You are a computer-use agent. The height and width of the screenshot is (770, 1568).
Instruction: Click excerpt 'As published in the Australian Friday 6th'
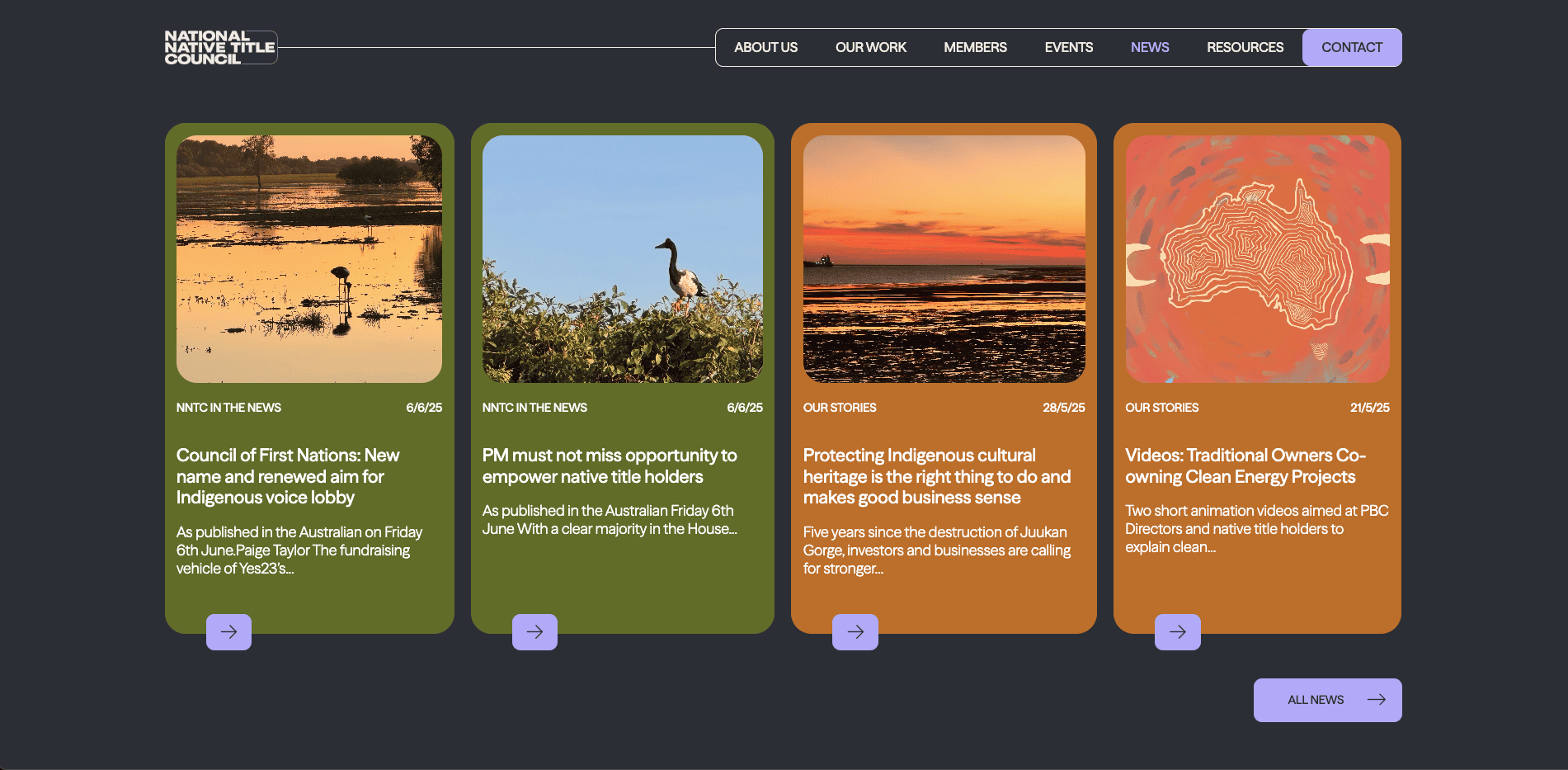(x=610, y=520)
